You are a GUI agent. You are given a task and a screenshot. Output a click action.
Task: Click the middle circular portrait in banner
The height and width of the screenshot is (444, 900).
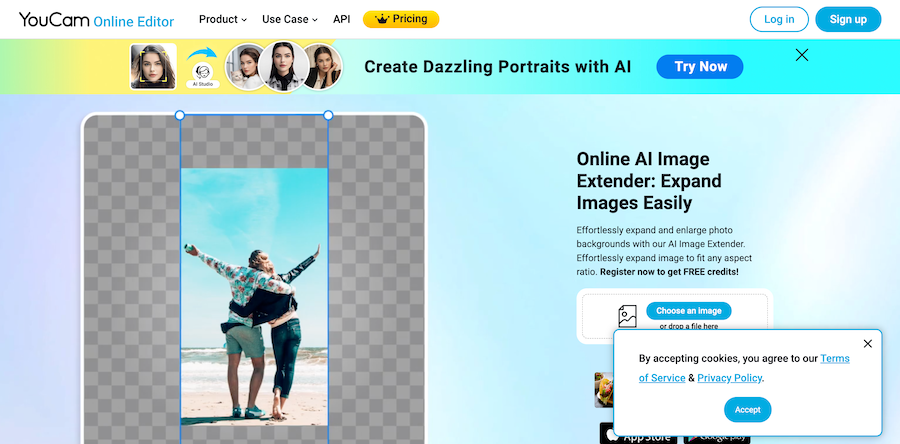pyautogui.click(x=283, y=67)
